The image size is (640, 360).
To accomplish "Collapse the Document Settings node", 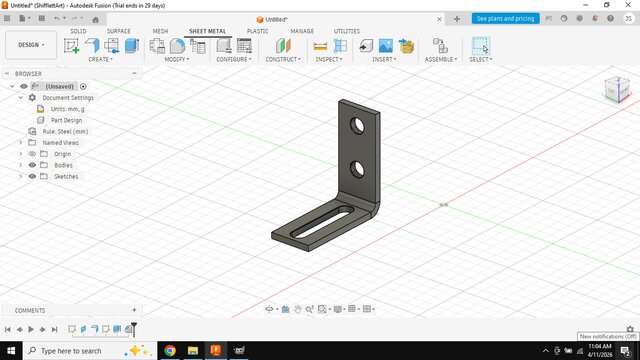I will 20,98.
